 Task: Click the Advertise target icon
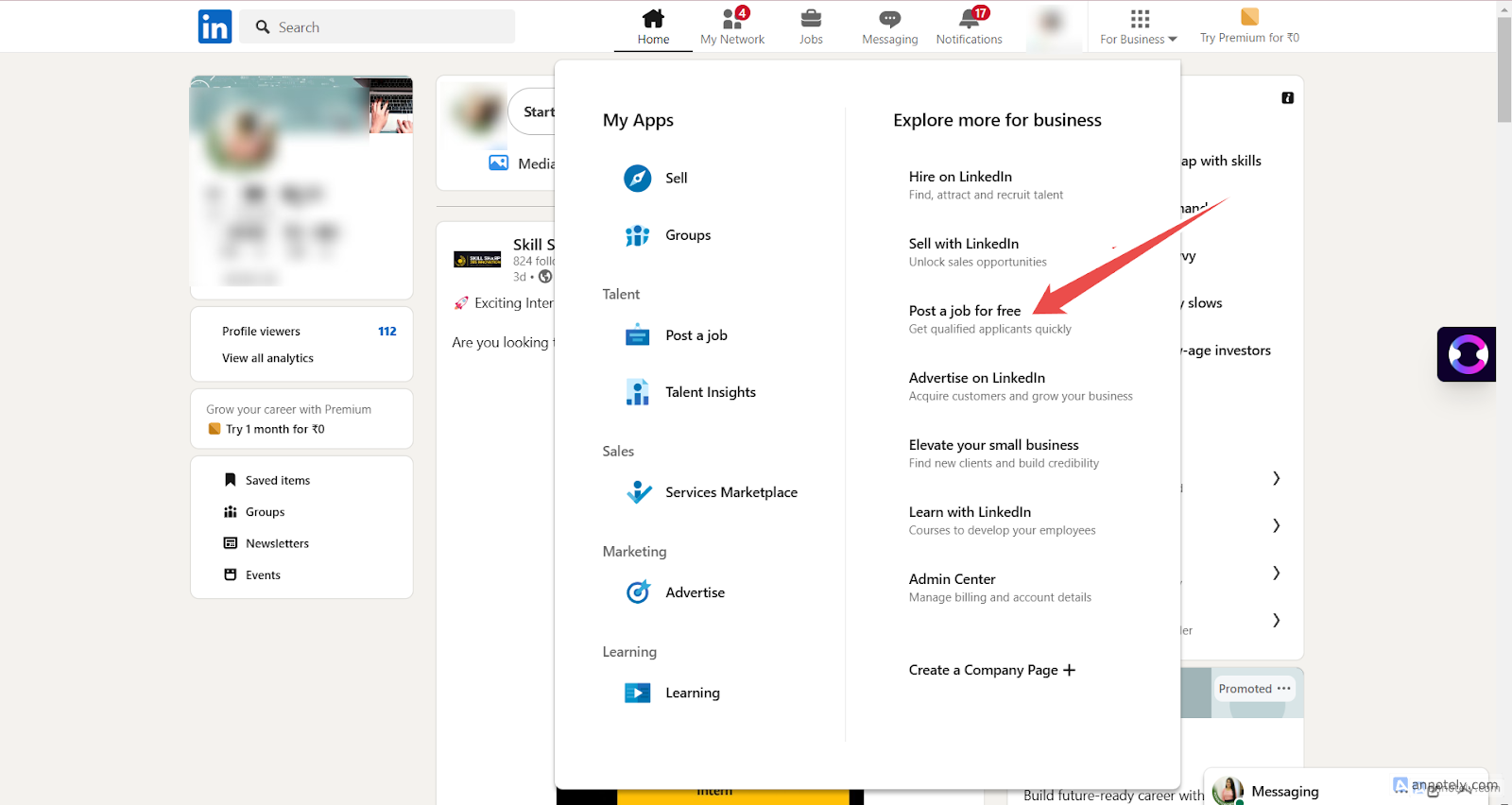click(639, 592)
